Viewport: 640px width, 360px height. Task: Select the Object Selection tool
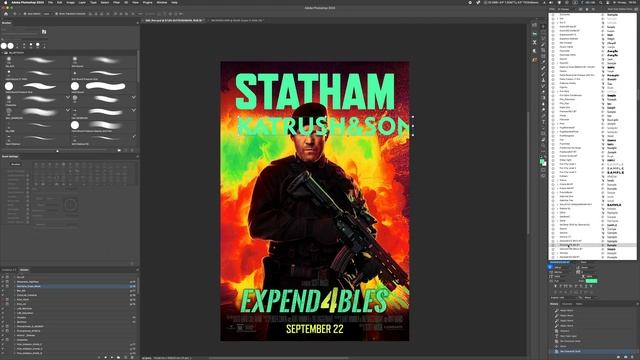[x=543, y=44]
